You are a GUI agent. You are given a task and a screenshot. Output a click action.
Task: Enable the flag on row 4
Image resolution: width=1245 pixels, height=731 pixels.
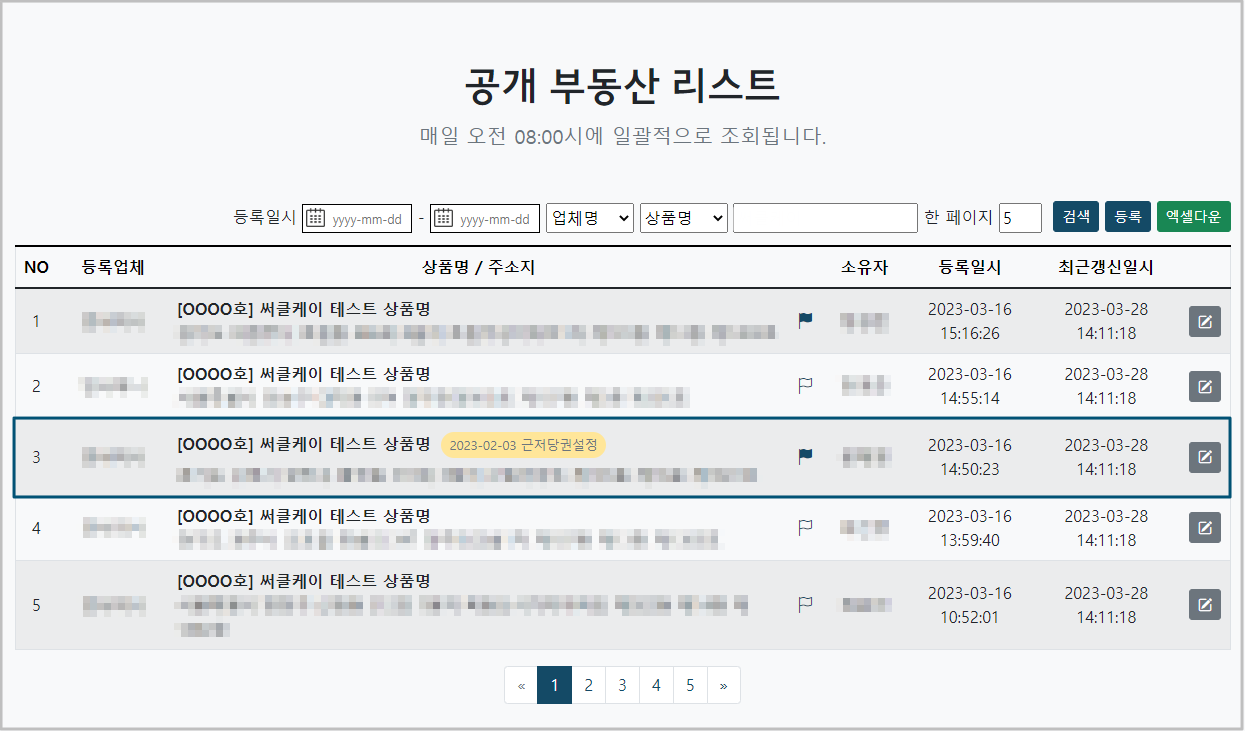coord(805,527)
